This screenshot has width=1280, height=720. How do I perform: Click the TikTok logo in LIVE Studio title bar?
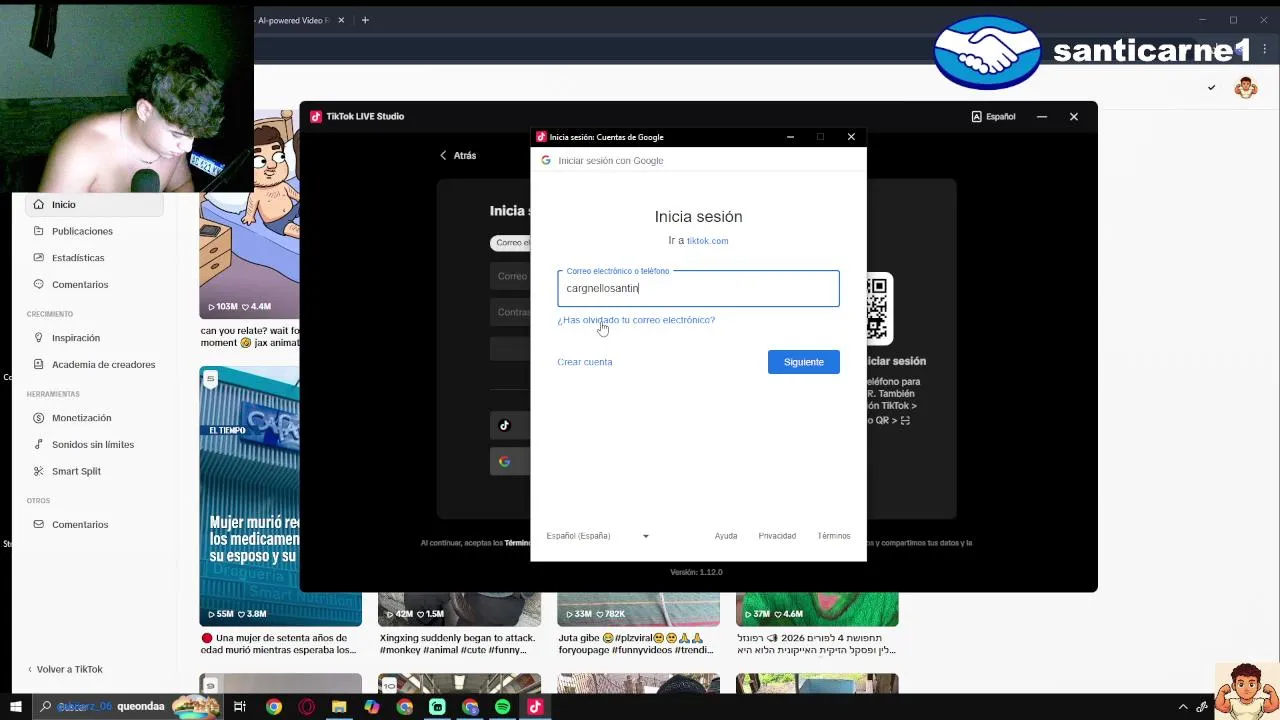coord(316,116)
